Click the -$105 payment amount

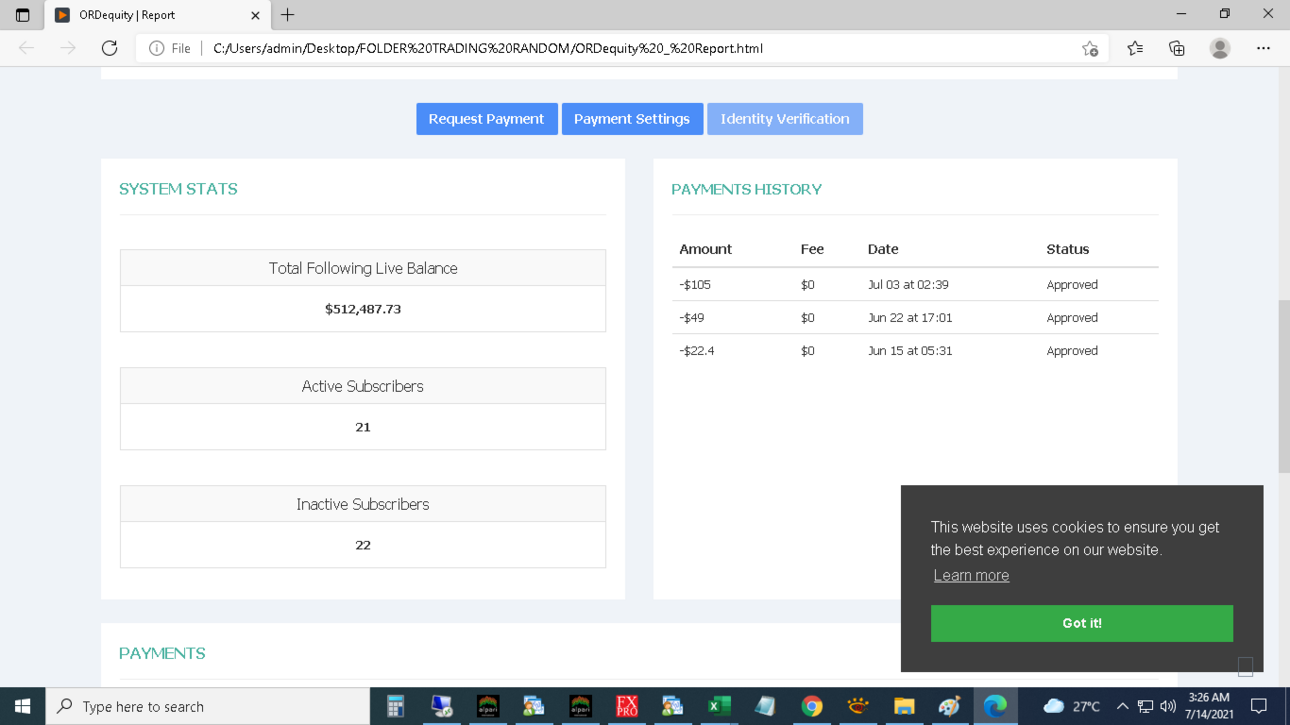(695, 285)
